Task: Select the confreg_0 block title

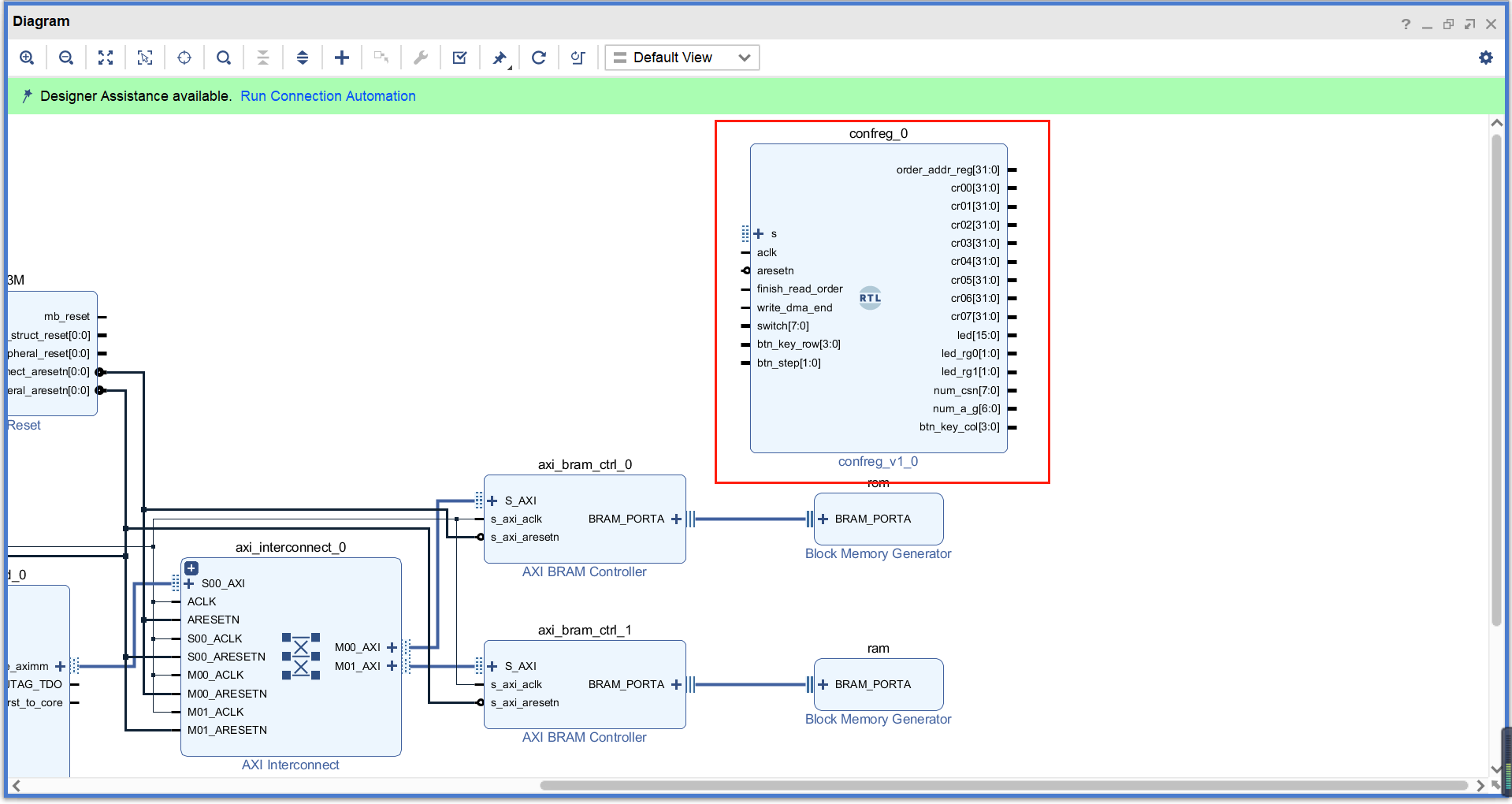Action: [879, 133]
